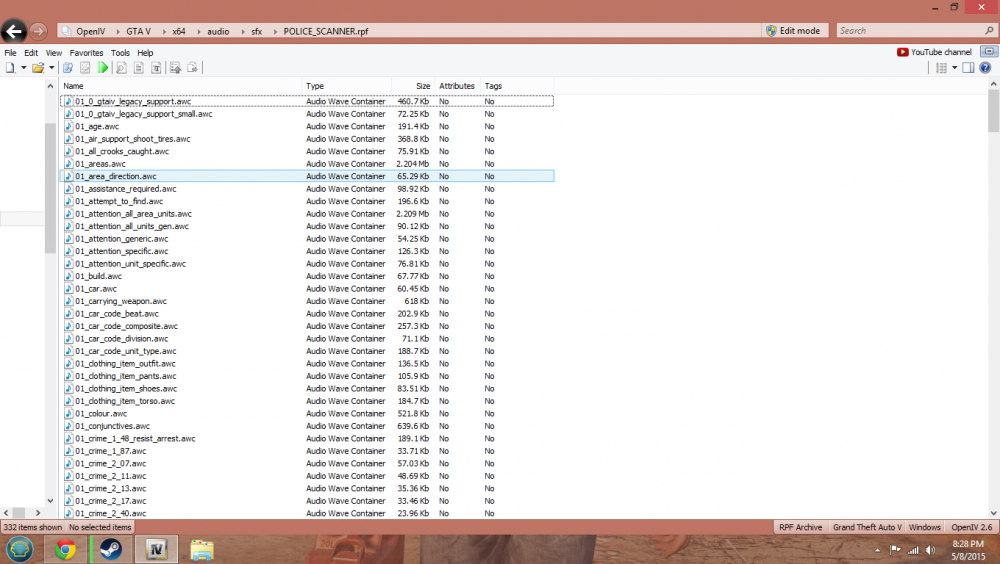Screen dimensions: 1000x564
Task: Click OpenIV 2.6 status bar entry
Action: pos(971,527)
